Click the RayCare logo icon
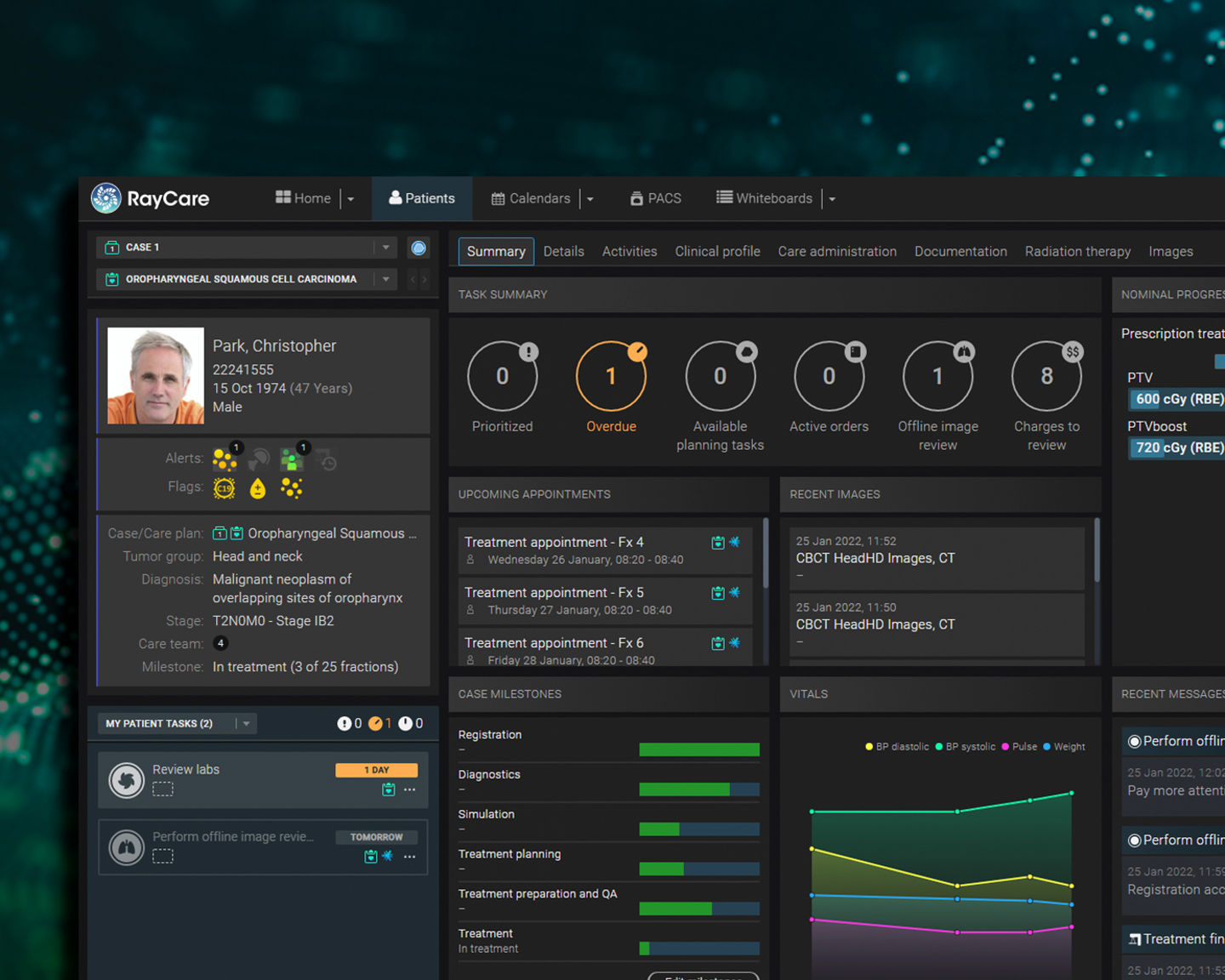Image resolution: width=1225 pixels, height=980 pixels. [106, 198]
